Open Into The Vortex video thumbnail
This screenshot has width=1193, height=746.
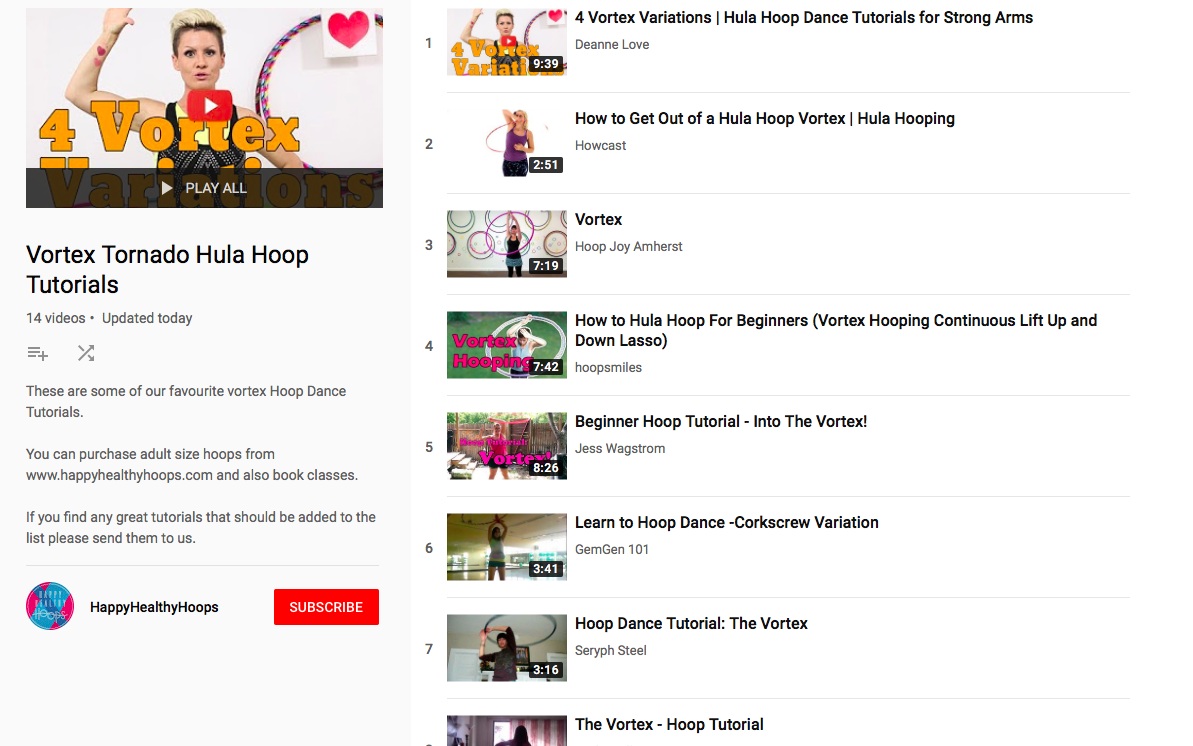pos(507,446)
